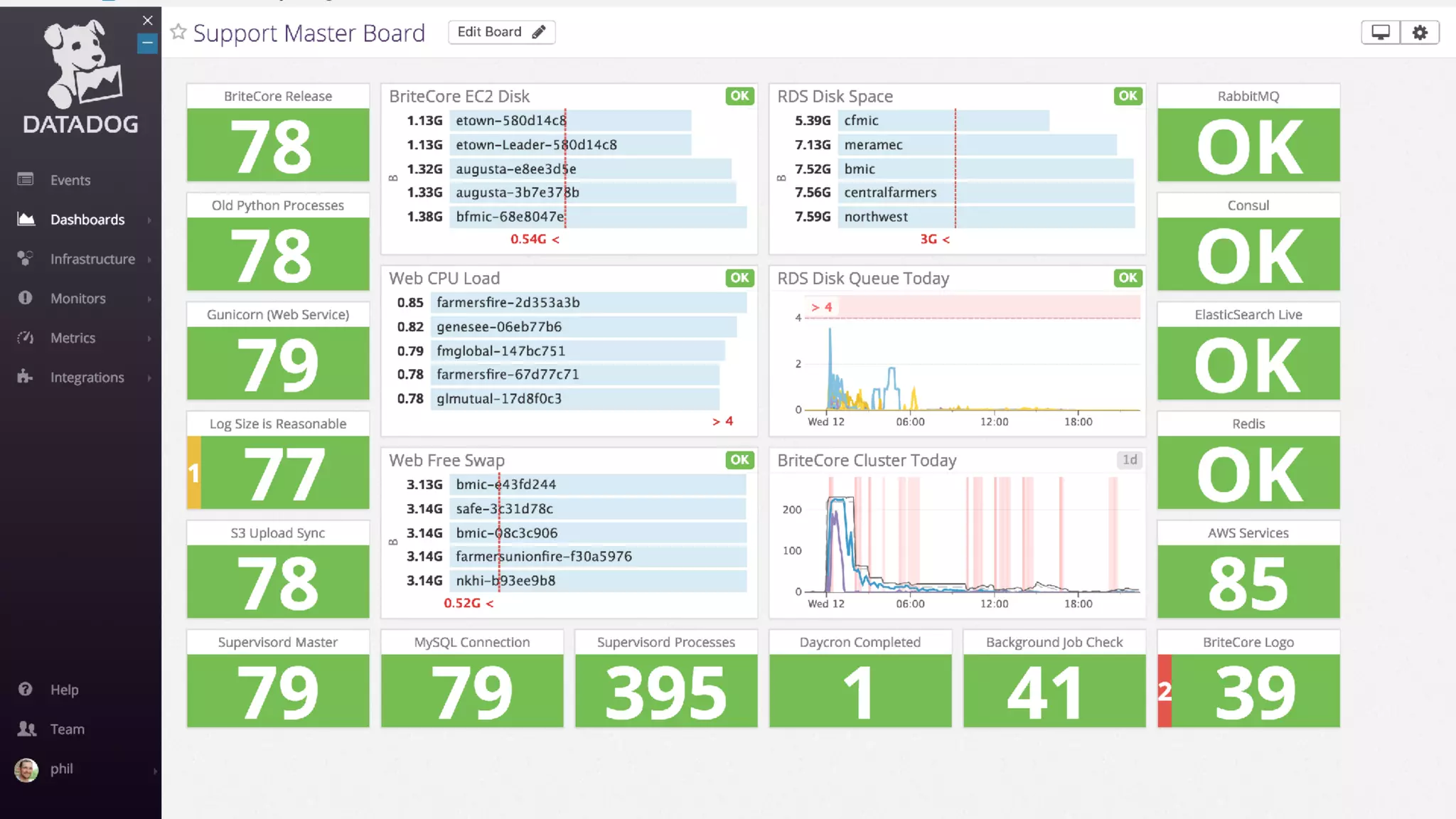1456x819 pixels.
Task: Click the Help question mark icon
Action: pos(26,689)
